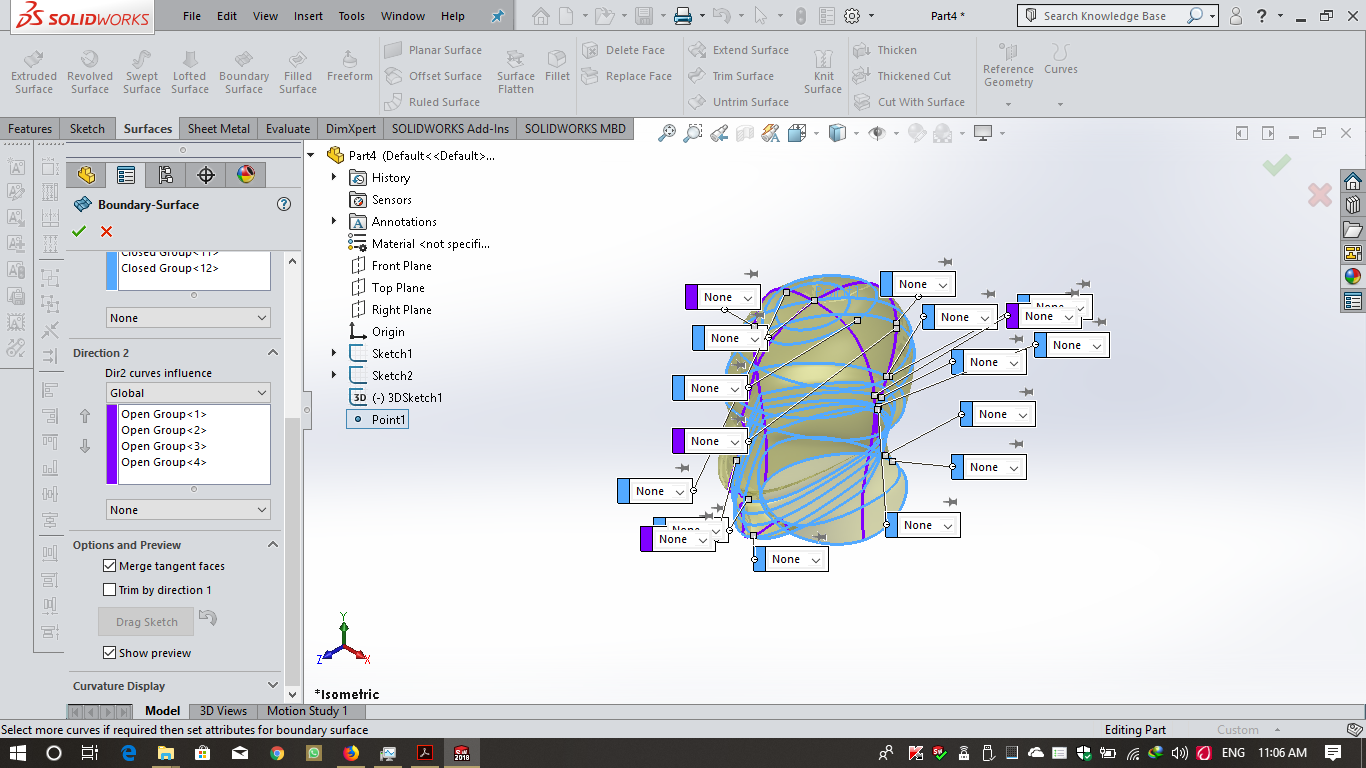Open Dir2 curves influence Global dropdown
1366x768 pixels.
188,393
